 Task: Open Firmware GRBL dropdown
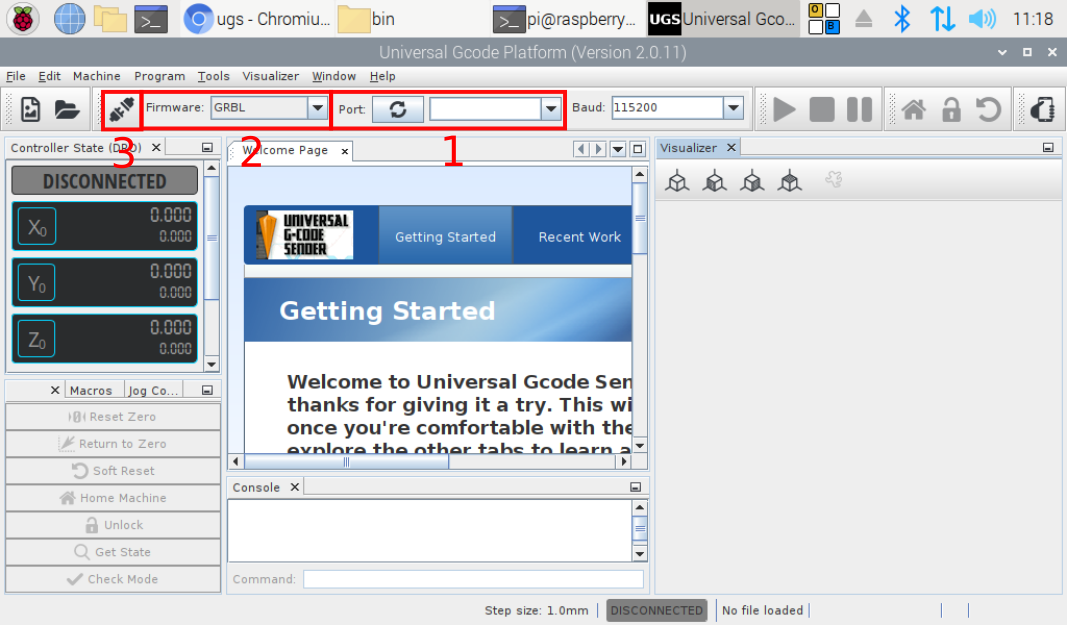tap(317, 108)
